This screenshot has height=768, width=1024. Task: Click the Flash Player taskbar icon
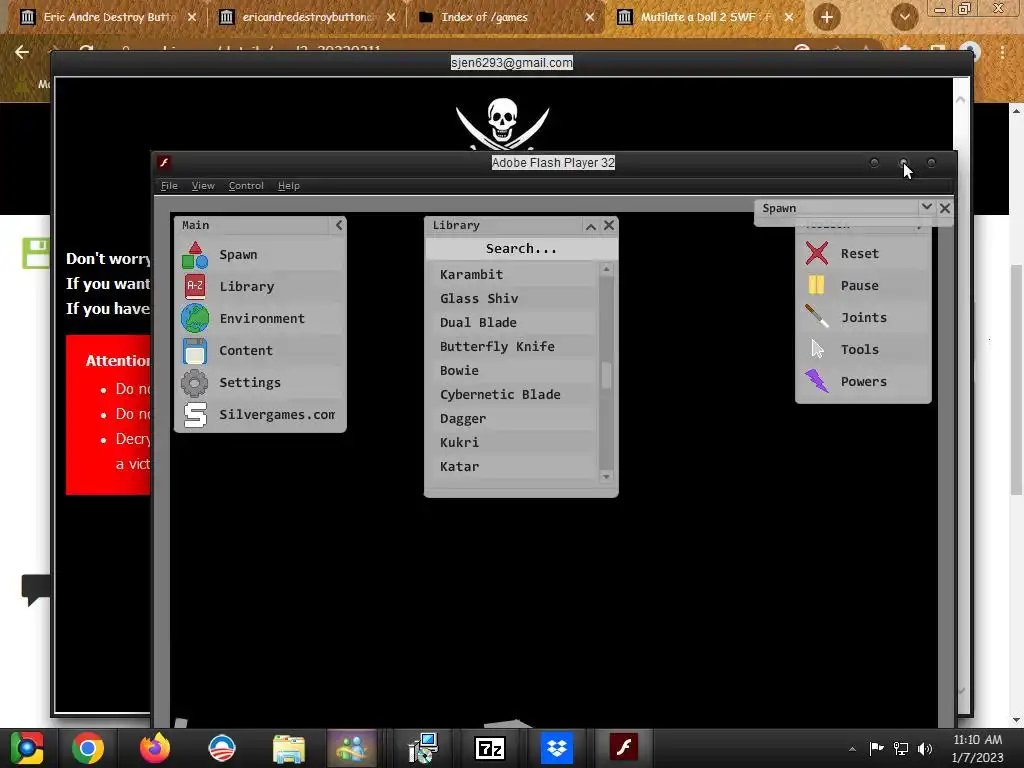624,747
